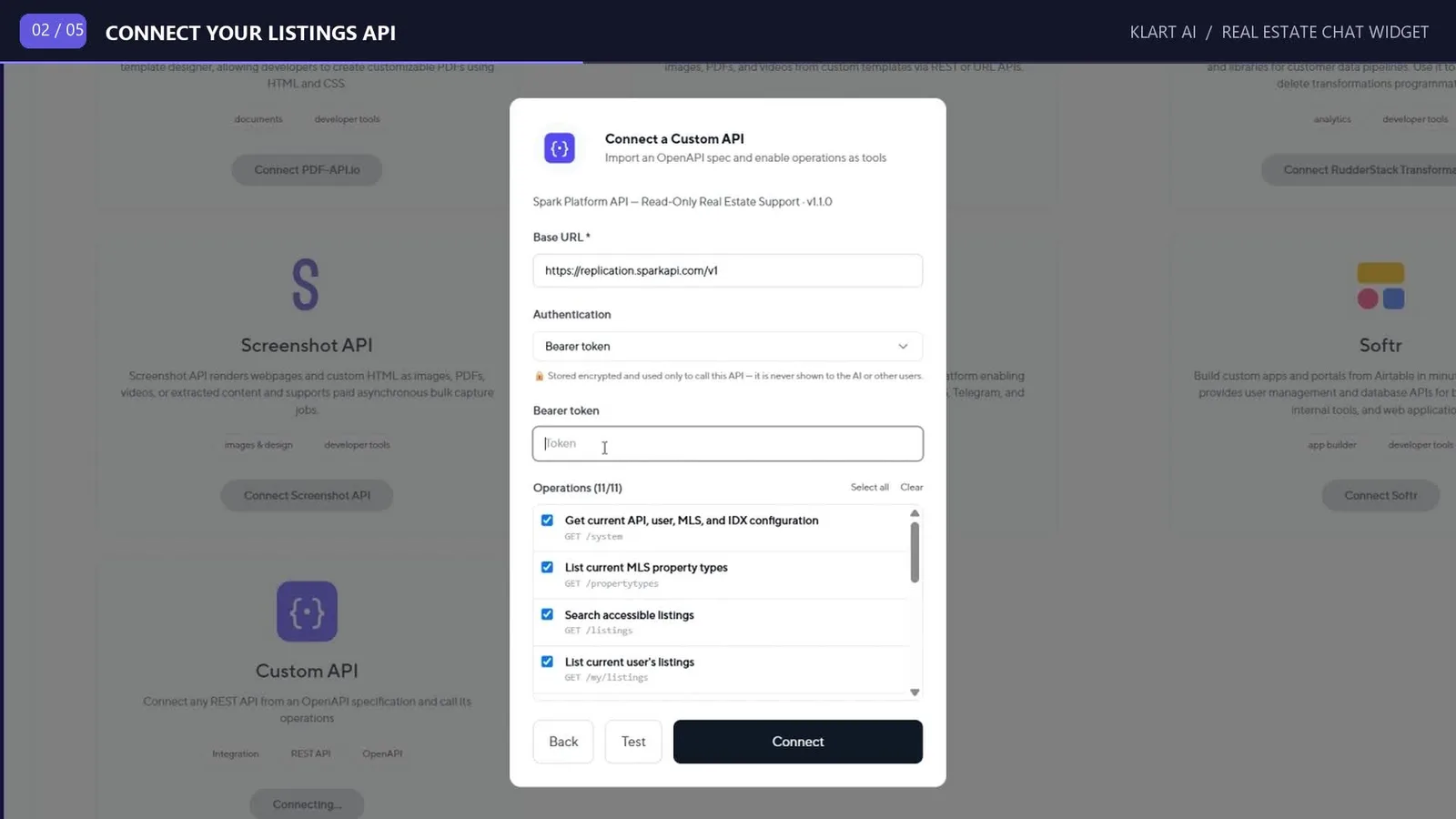
Task: Uncheck List current user's listings operation
Action: (547, 662)
